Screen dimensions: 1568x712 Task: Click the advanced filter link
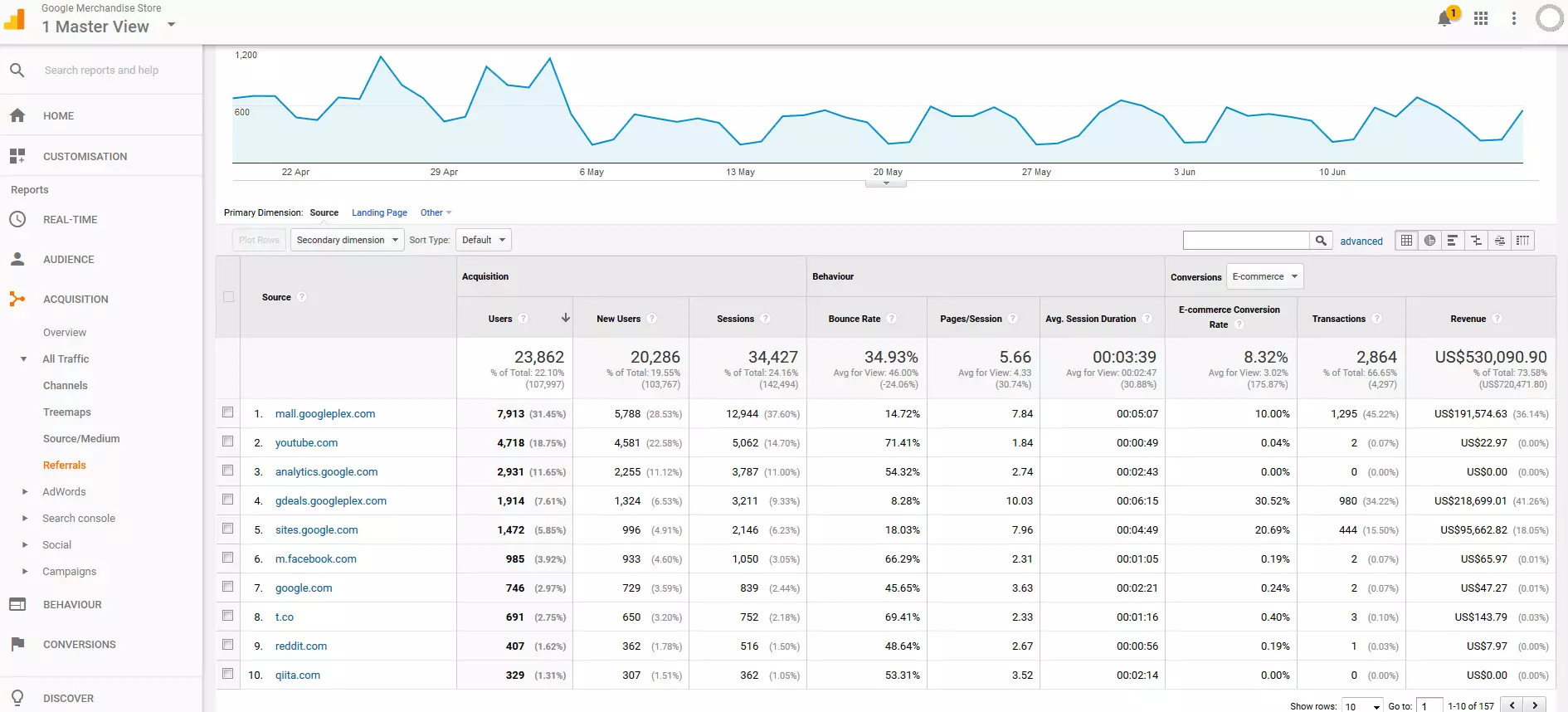point(1361,241)
